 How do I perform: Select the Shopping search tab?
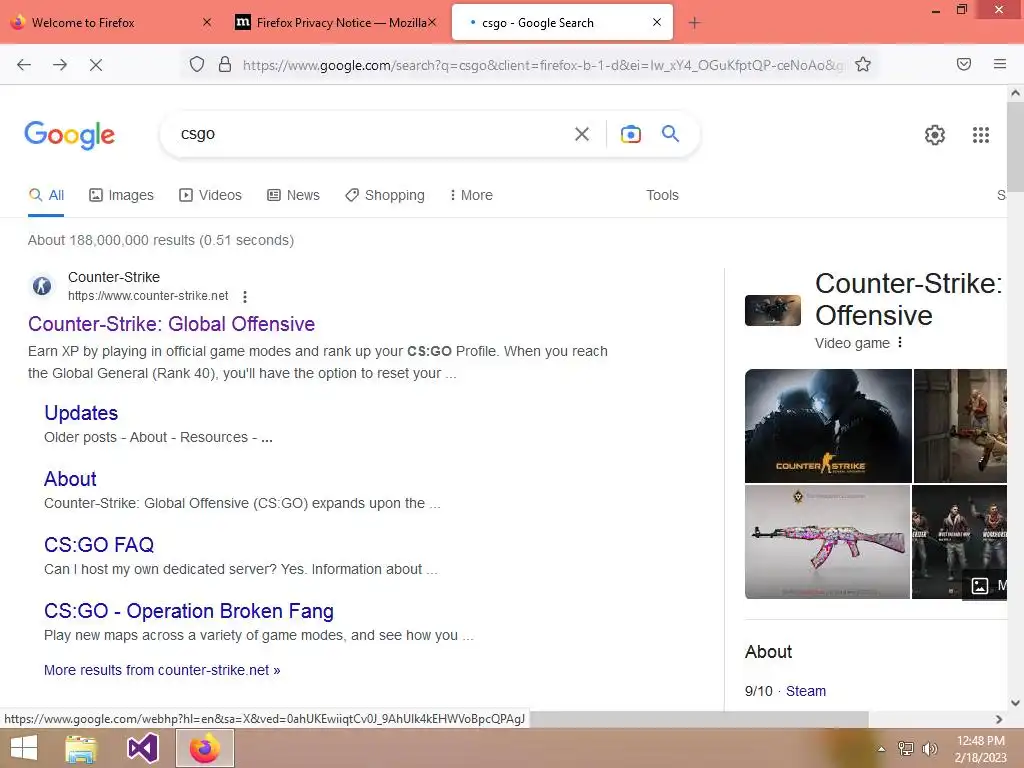coord(385,195)
